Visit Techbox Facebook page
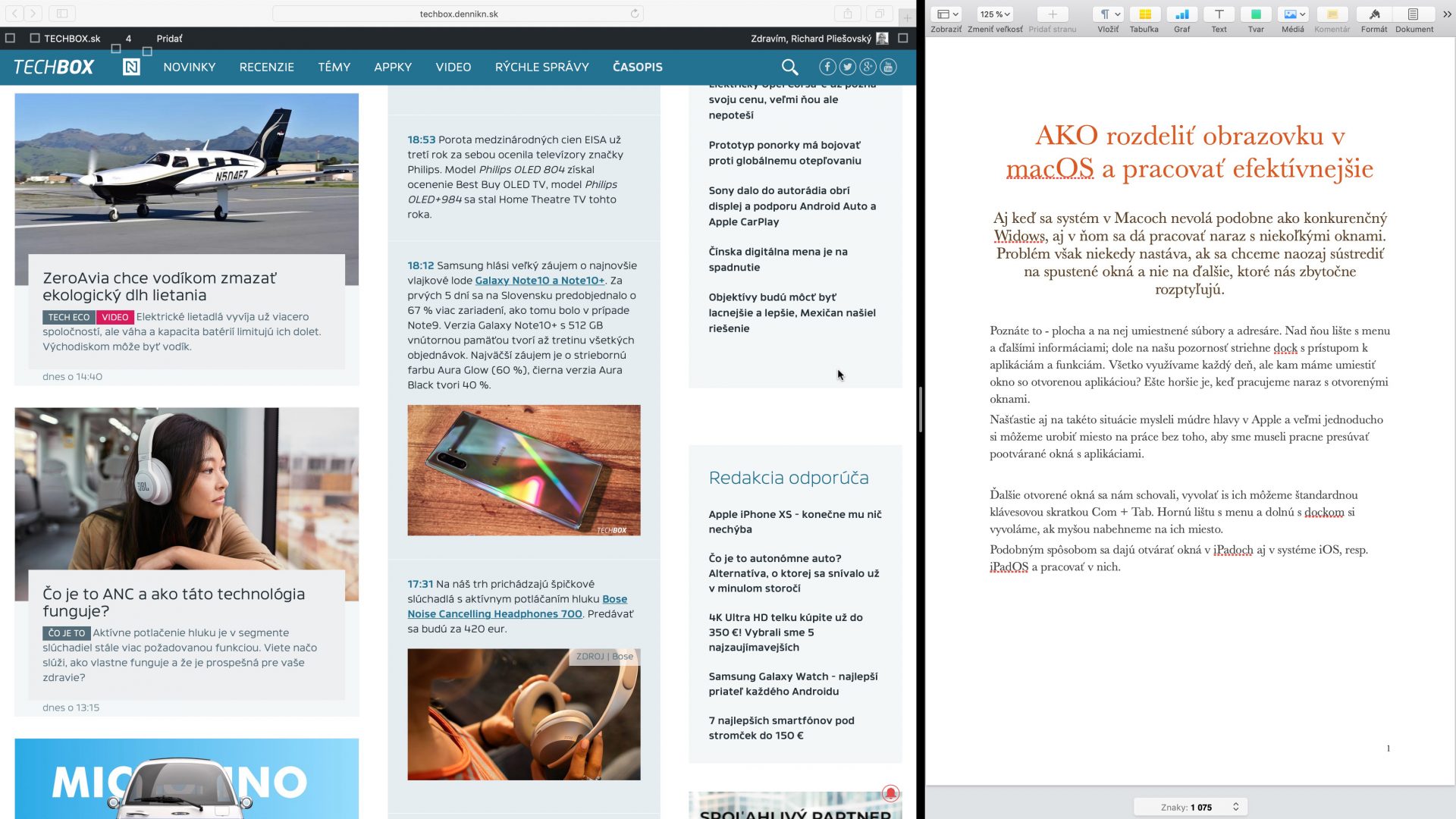The height and width of the screenshot is (819, 1456). pos(827,67)
